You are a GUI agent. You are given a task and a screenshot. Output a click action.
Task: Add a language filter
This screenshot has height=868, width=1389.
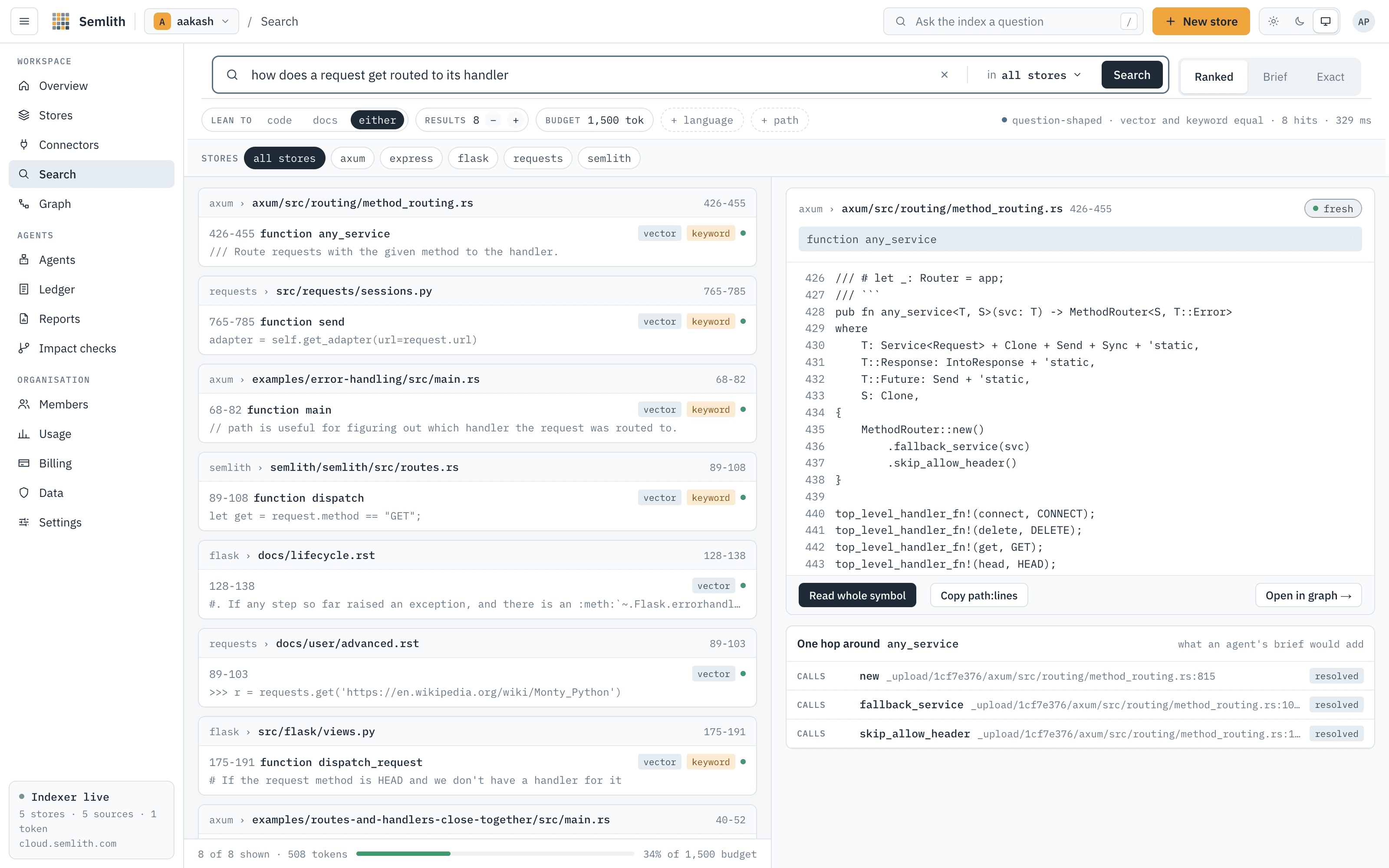(x=702, y=120)
